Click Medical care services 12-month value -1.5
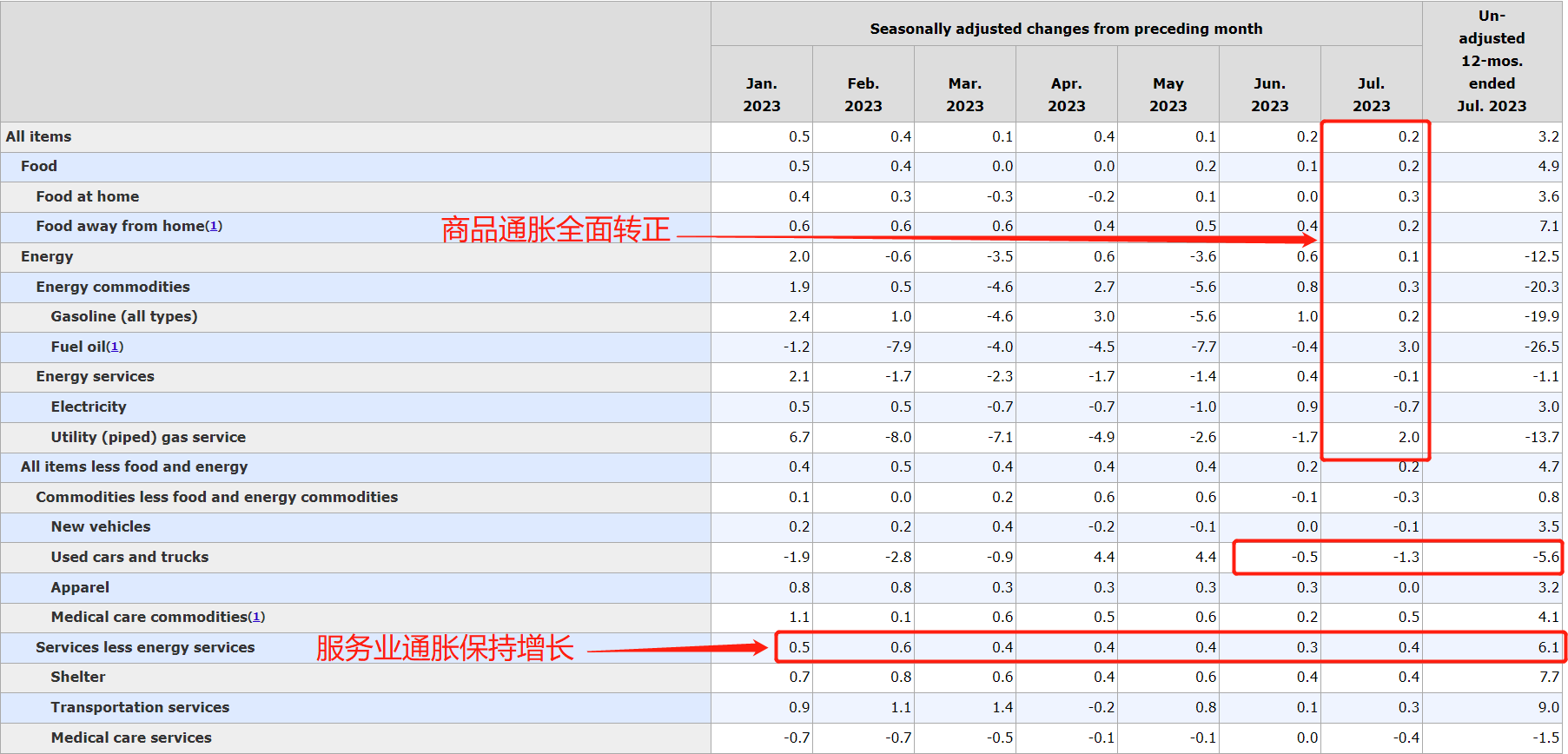Viewport: 1568px width, 754px height. pos(1546,737)
